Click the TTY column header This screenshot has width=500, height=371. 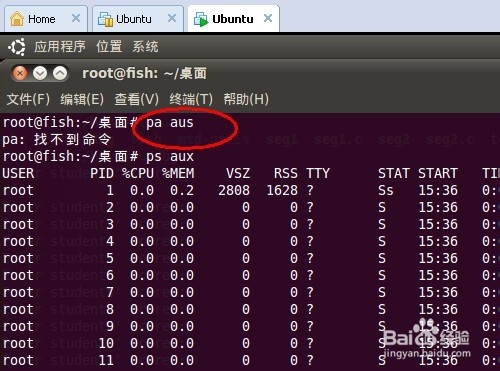pos(318,173)
